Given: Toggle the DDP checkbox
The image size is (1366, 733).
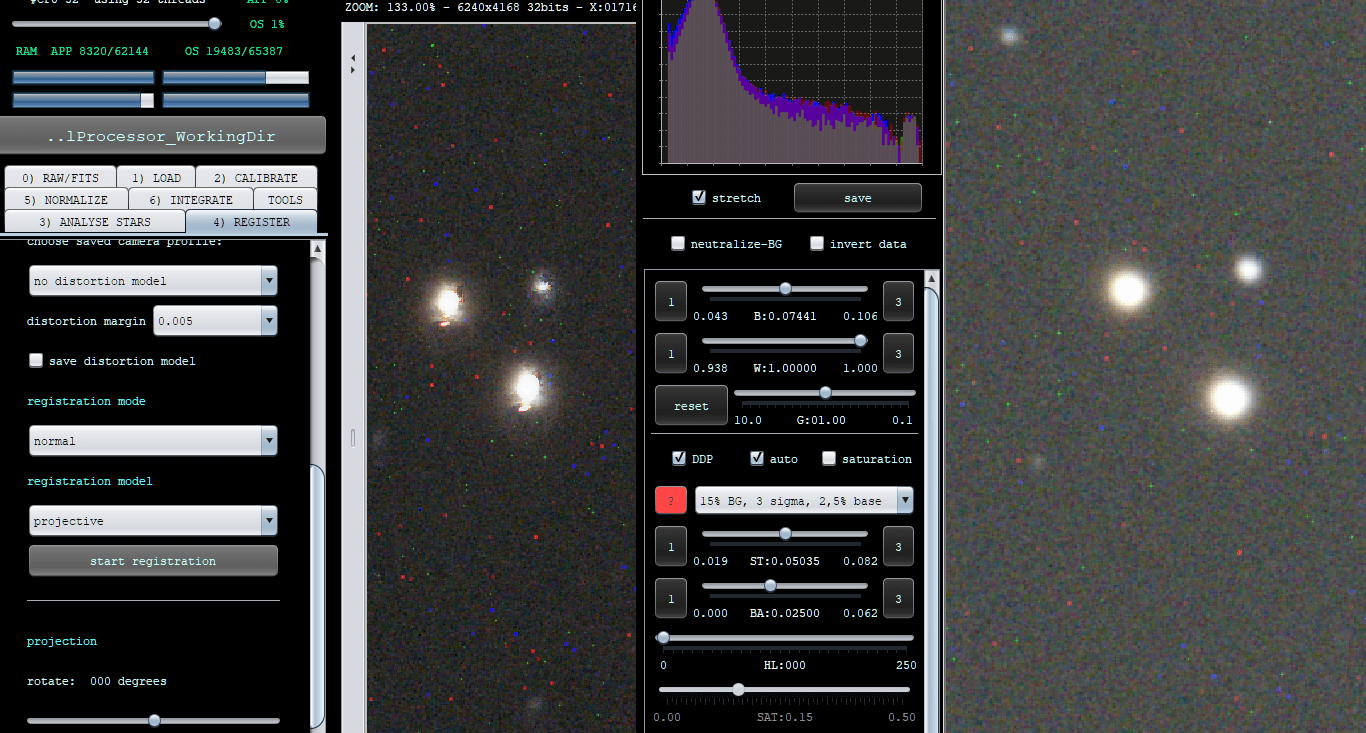Looking at the screenshot, I should coord(679,458).
